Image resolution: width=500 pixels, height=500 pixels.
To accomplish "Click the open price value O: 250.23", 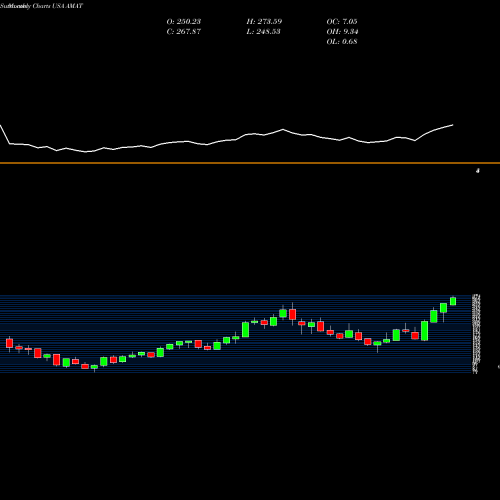I will 184,22.
